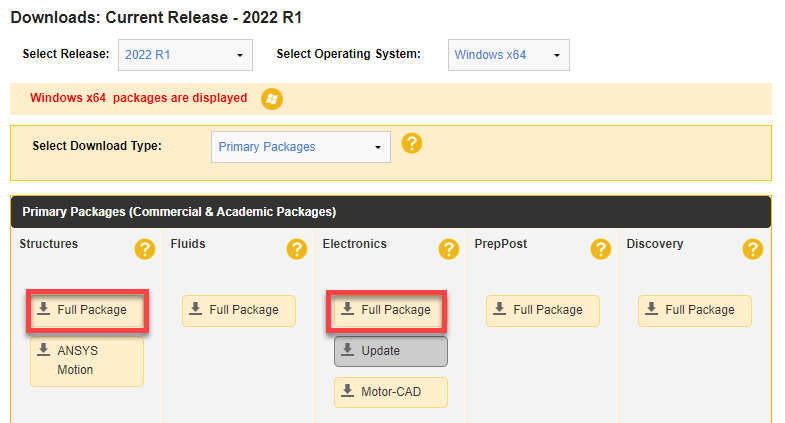Download the Electronics Full Package

click(x=391, y=310)
